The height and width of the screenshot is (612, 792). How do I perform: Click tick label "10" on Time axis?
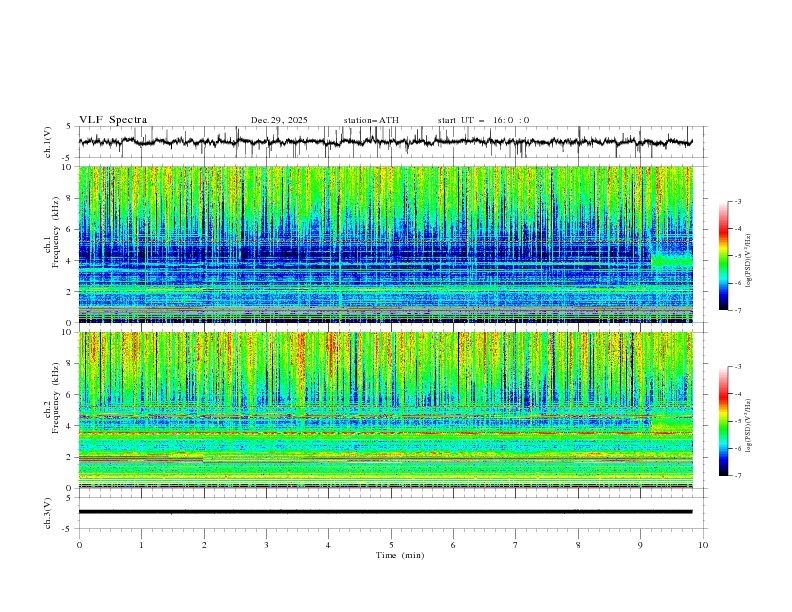[703, 545]
